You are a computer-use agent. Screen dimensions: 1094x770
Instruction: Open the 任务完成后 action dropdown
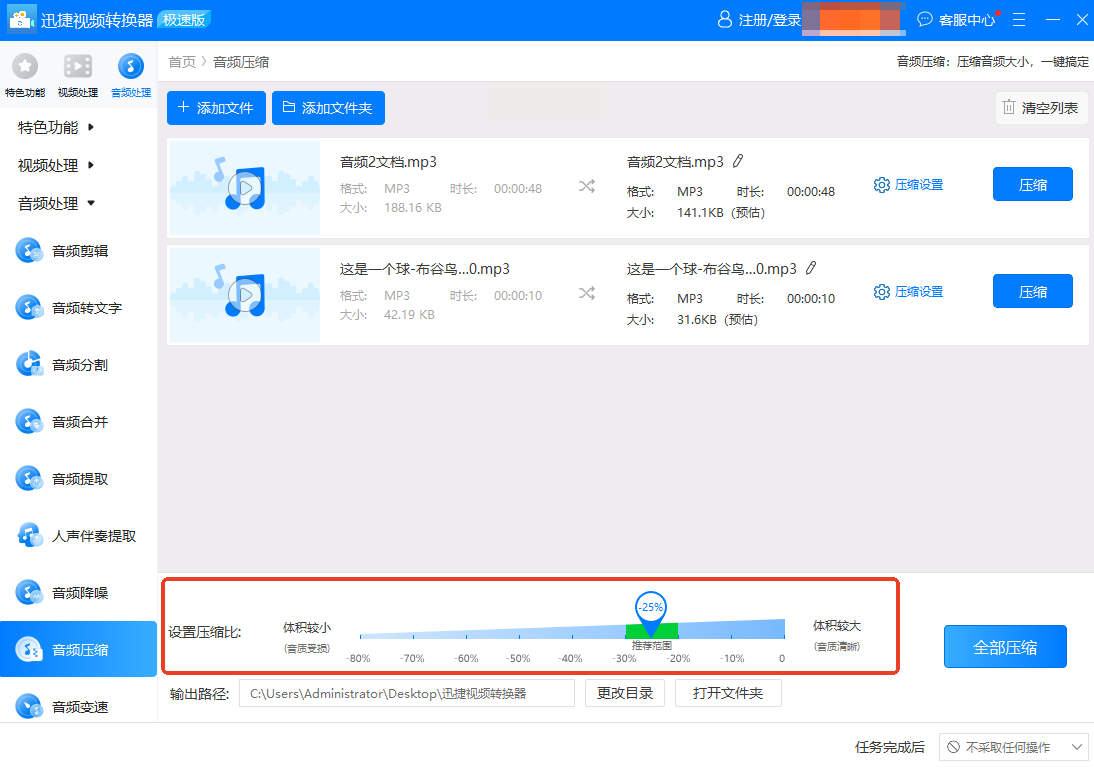tap(1014, 747)
